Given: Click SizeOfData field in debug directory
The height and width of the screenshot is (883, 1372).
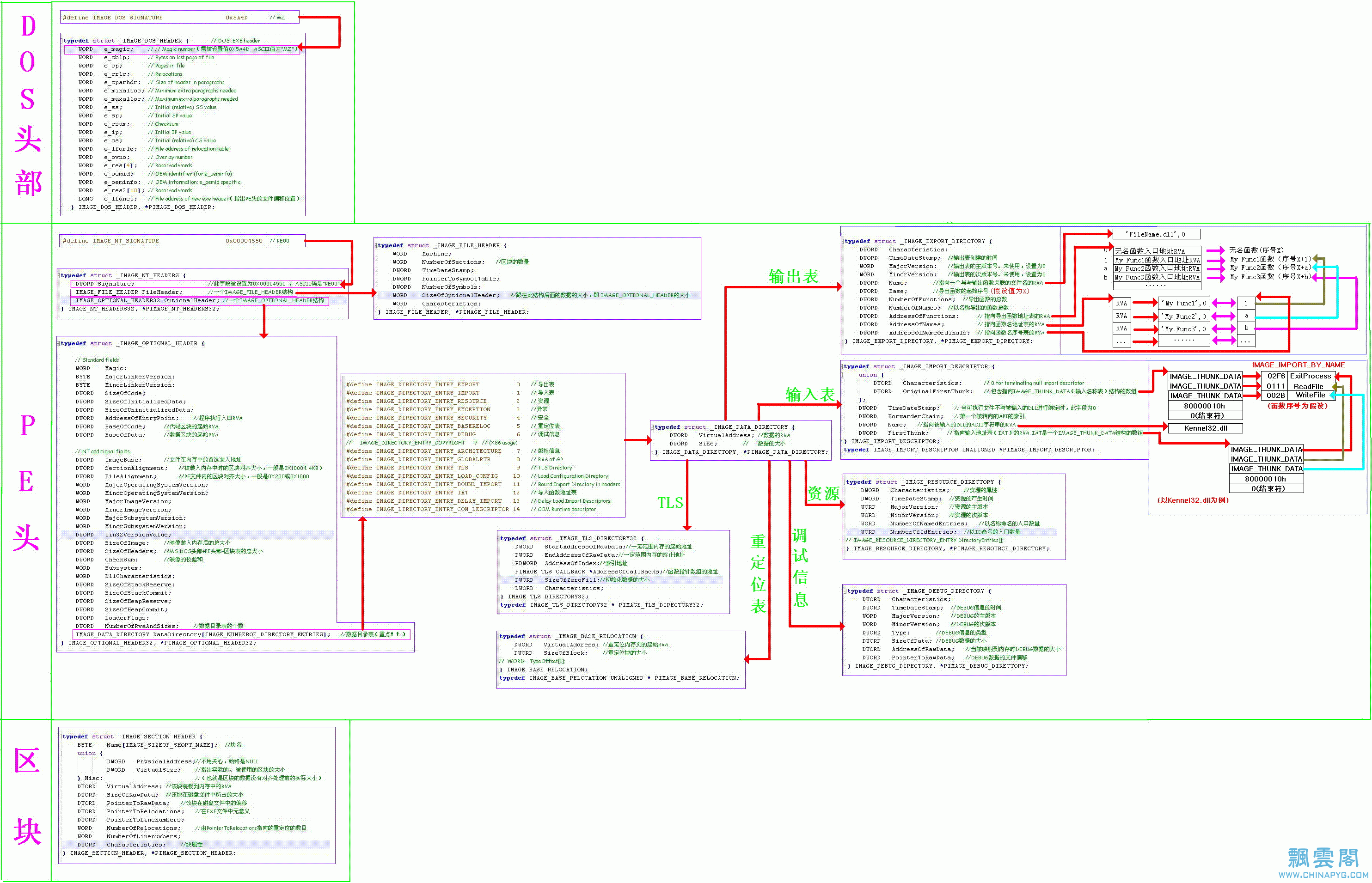Looking at the screenshot, I should (x=924, y=642).
